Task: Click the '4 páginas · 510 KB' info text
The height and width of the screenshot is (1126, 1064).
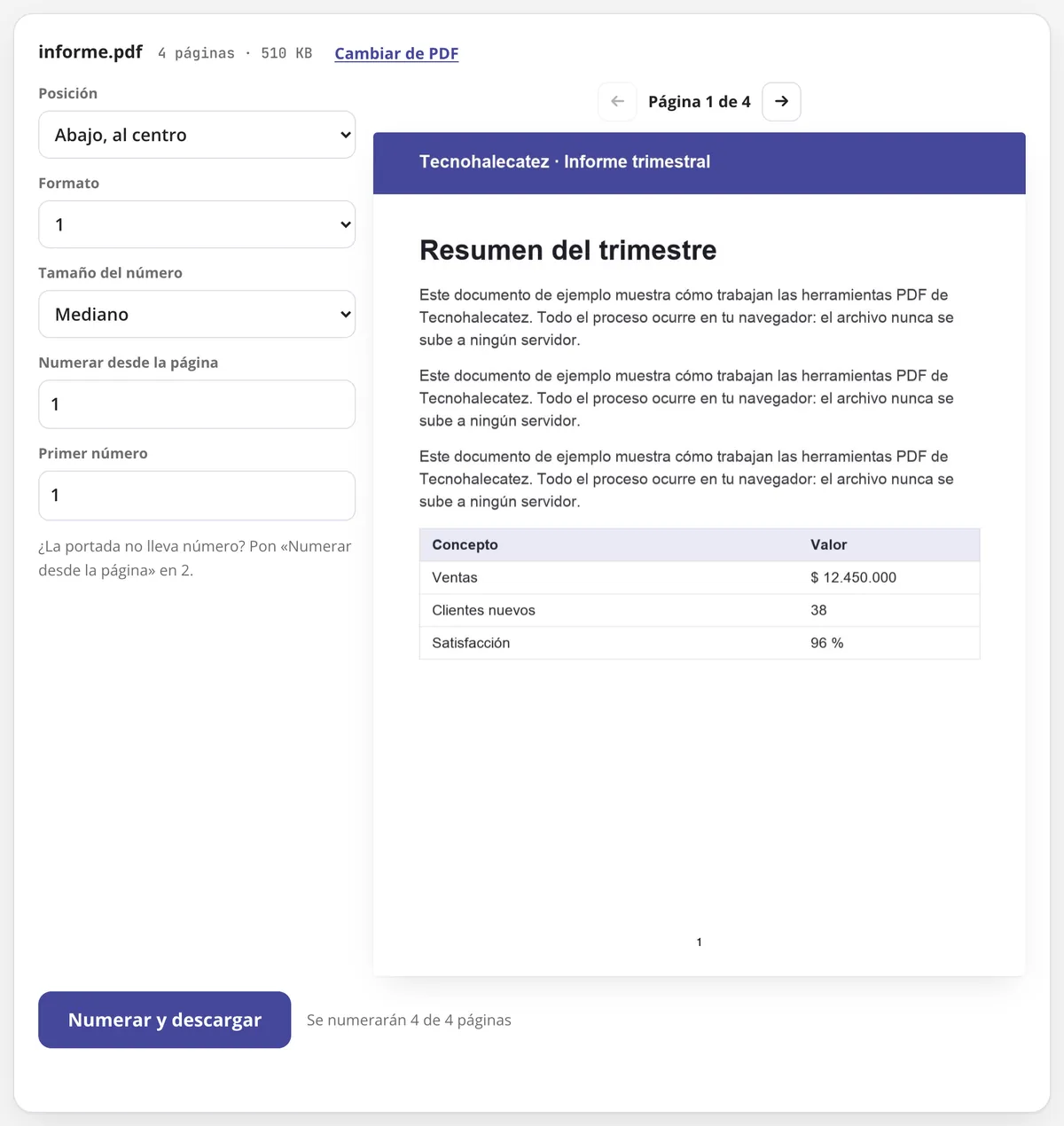Action: 235,53
